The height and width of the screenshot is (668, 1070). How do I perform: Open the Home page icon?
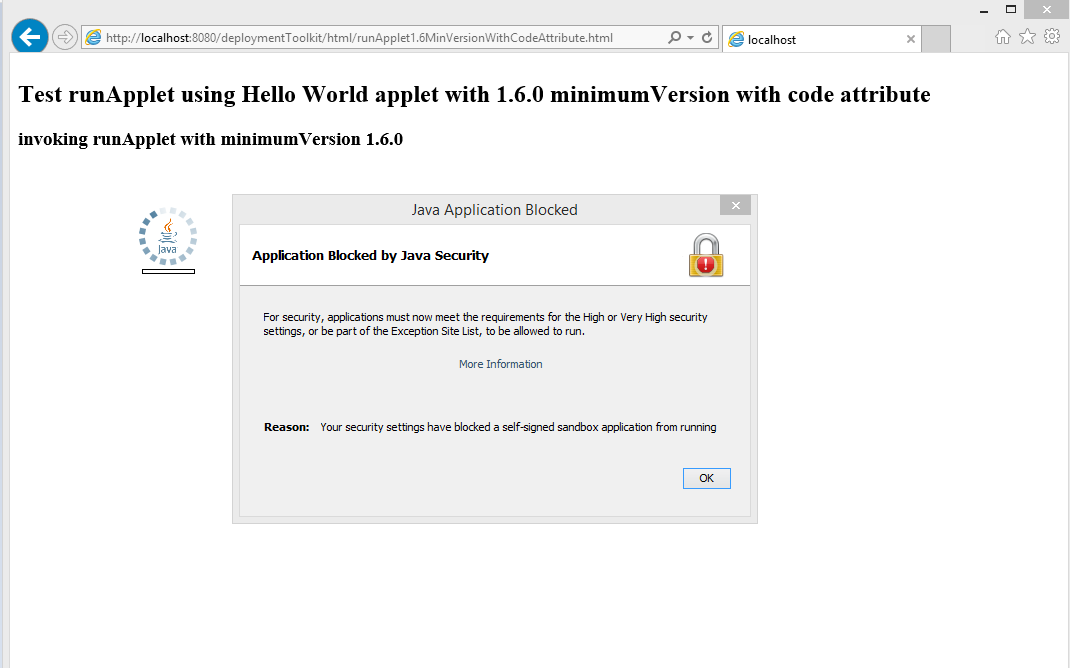tap(1003, 37)
